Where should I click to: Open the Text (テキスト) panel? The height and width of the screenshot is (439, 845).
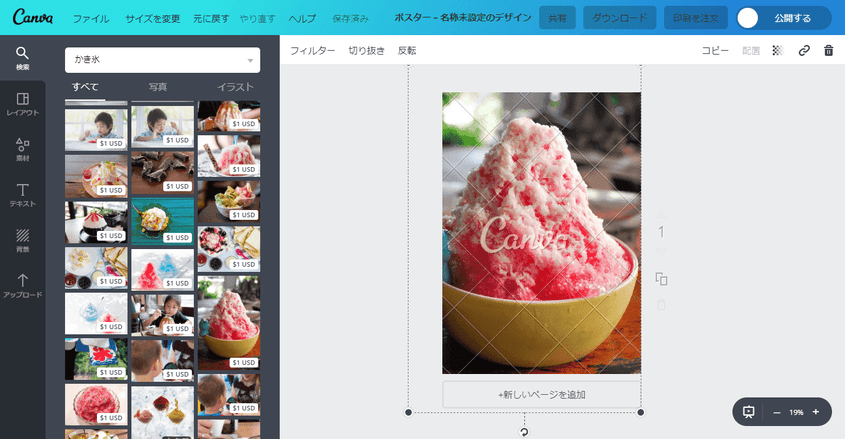(x=23, y=195)
